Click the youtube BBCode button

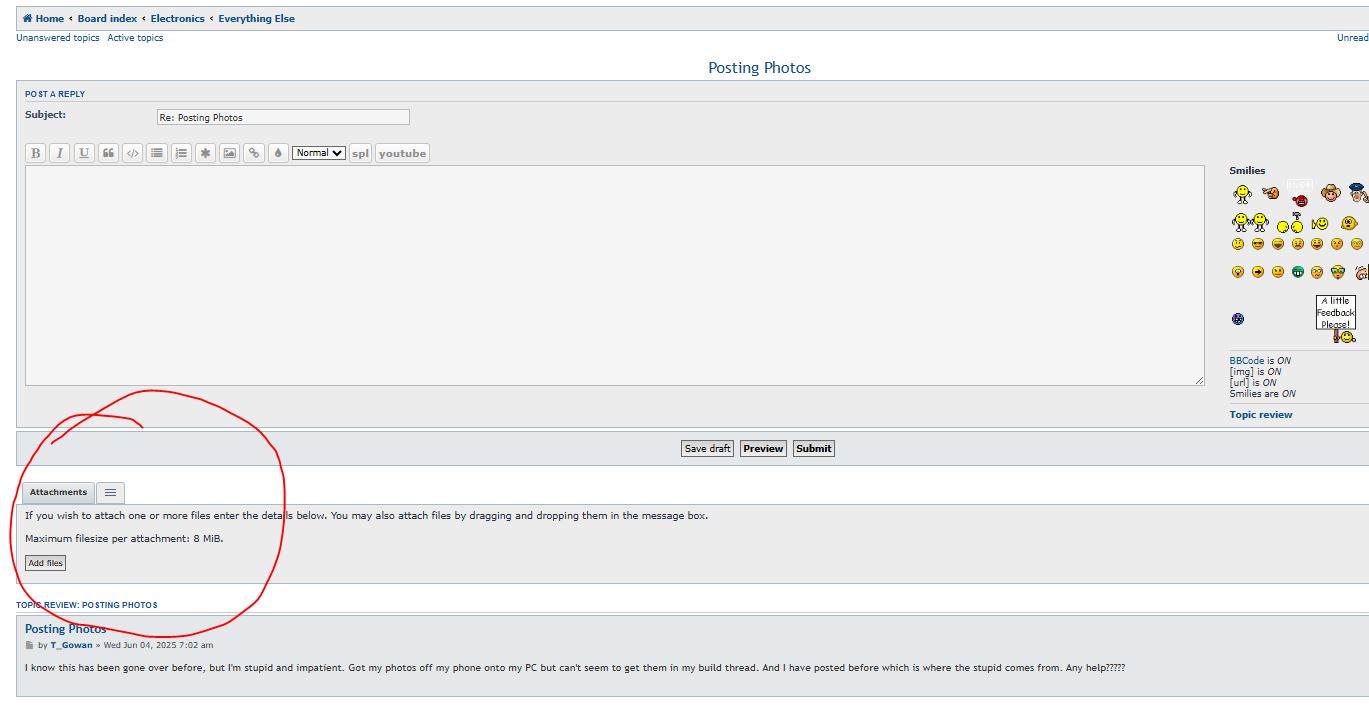click(402, 153)
